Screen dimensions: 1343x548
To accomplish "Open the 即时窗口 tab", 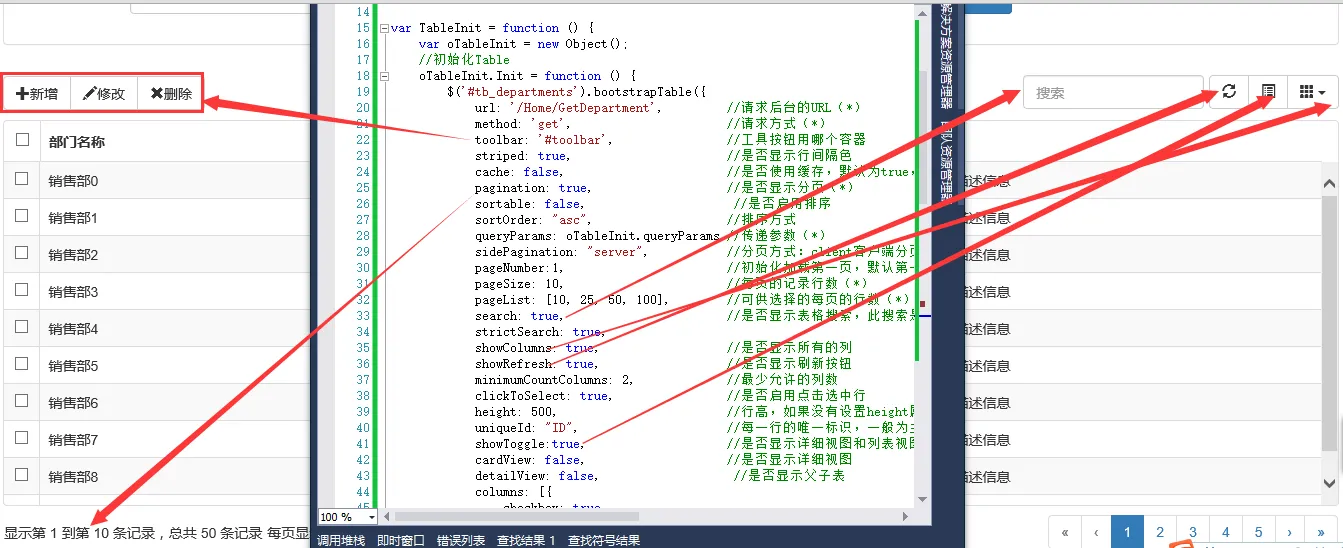I will point(401,541).
